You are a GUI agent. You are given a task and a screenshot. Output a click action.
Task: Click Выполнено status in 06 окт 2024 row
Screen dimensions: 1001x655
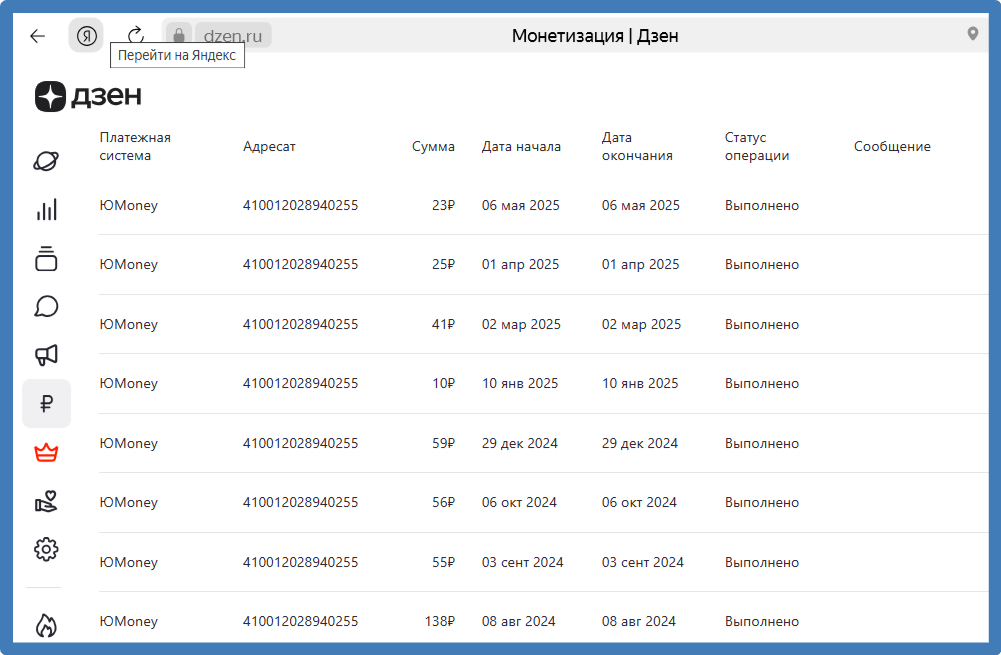[x=762, y=502]
